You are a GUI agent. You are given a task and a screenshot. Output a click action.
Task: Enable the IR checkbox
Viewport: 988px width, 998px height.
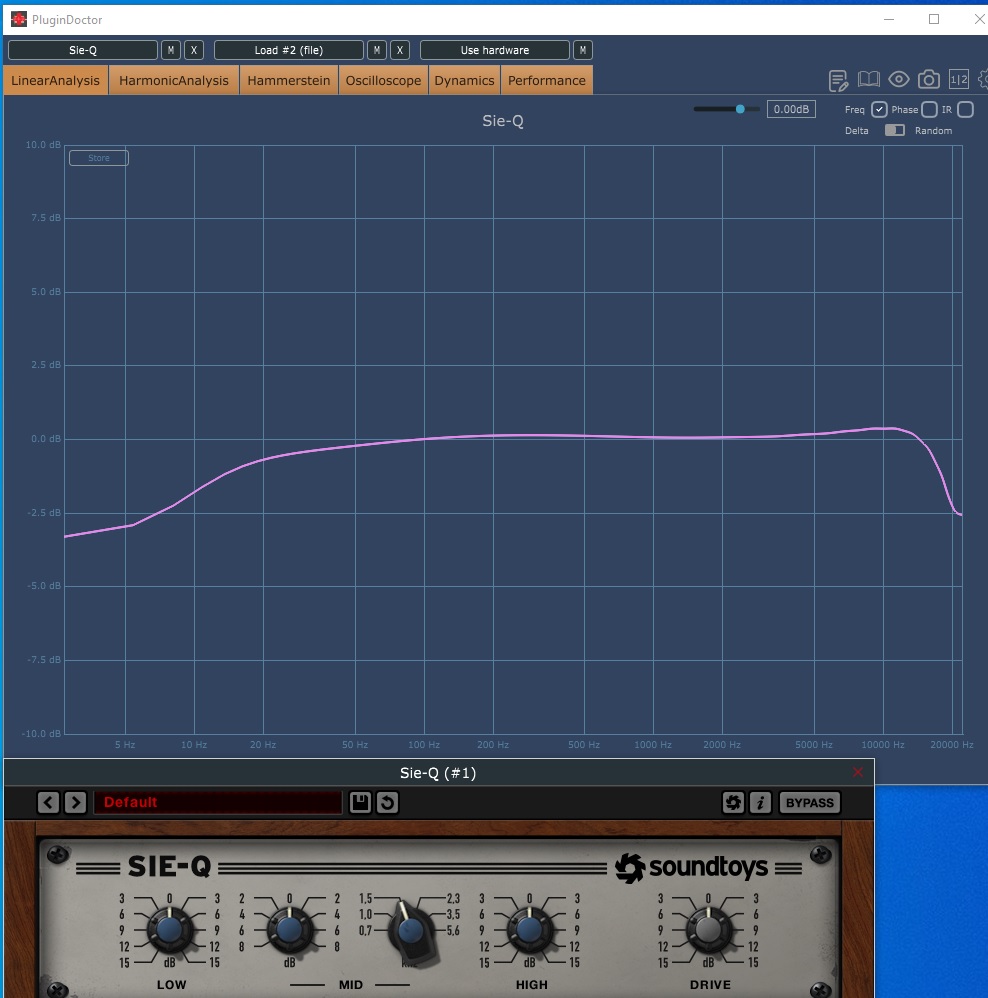(965, 110)
